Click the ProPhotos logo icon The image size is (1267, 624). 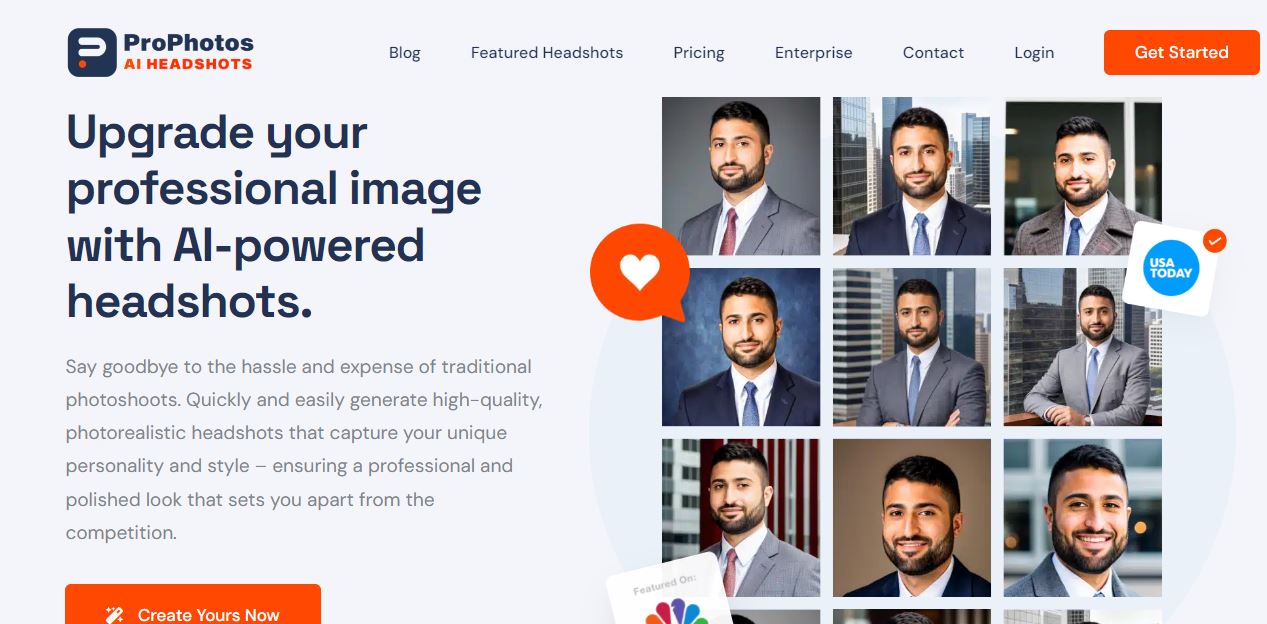click(92, 53)
